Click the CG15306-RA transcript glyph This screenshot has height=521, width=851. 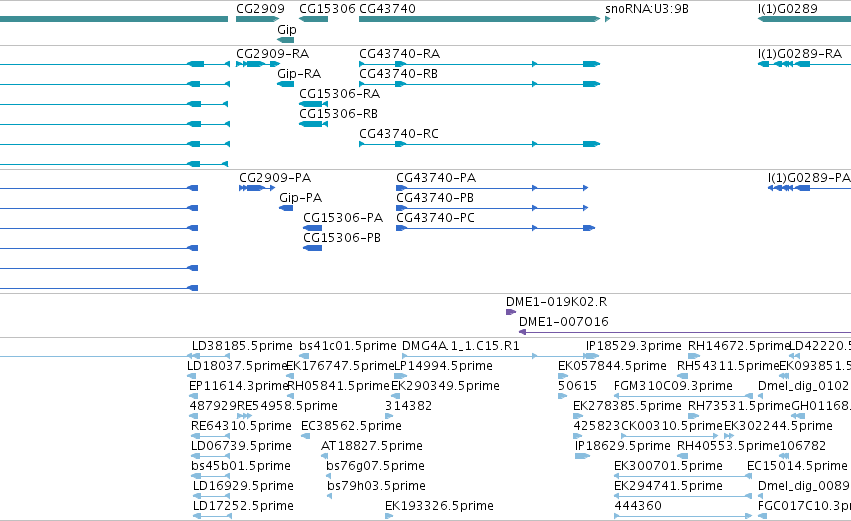point(313,104)
